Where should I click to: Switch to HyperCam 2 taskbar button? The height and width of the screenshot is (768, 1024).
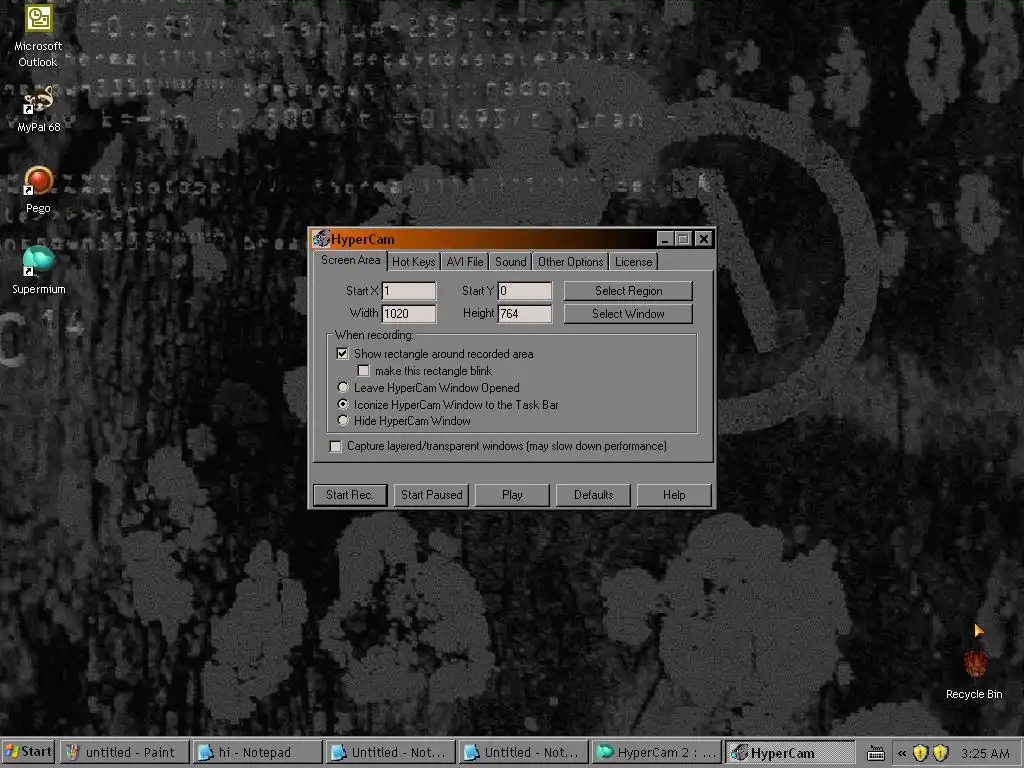pos(656,752)
